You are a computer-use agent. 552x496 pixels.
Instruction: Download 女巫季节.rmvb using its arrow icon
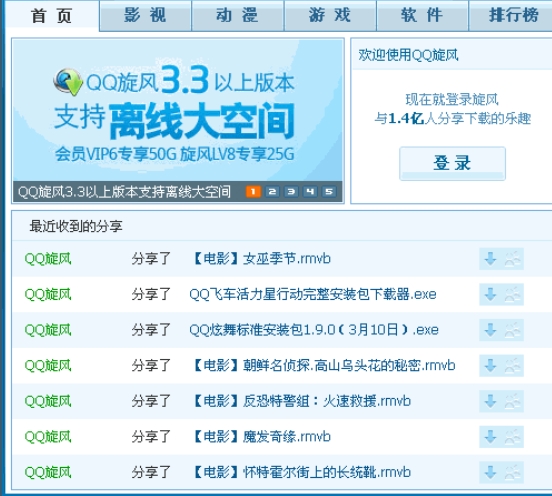click(x=490, y=259)
